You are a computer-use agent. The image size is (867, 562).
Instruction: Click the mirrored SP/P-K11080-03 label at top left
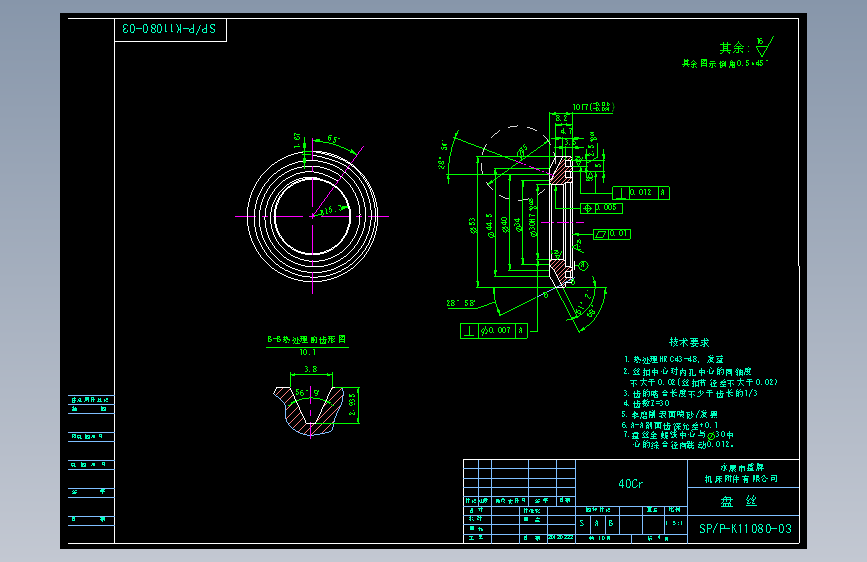tap(169, 29)
